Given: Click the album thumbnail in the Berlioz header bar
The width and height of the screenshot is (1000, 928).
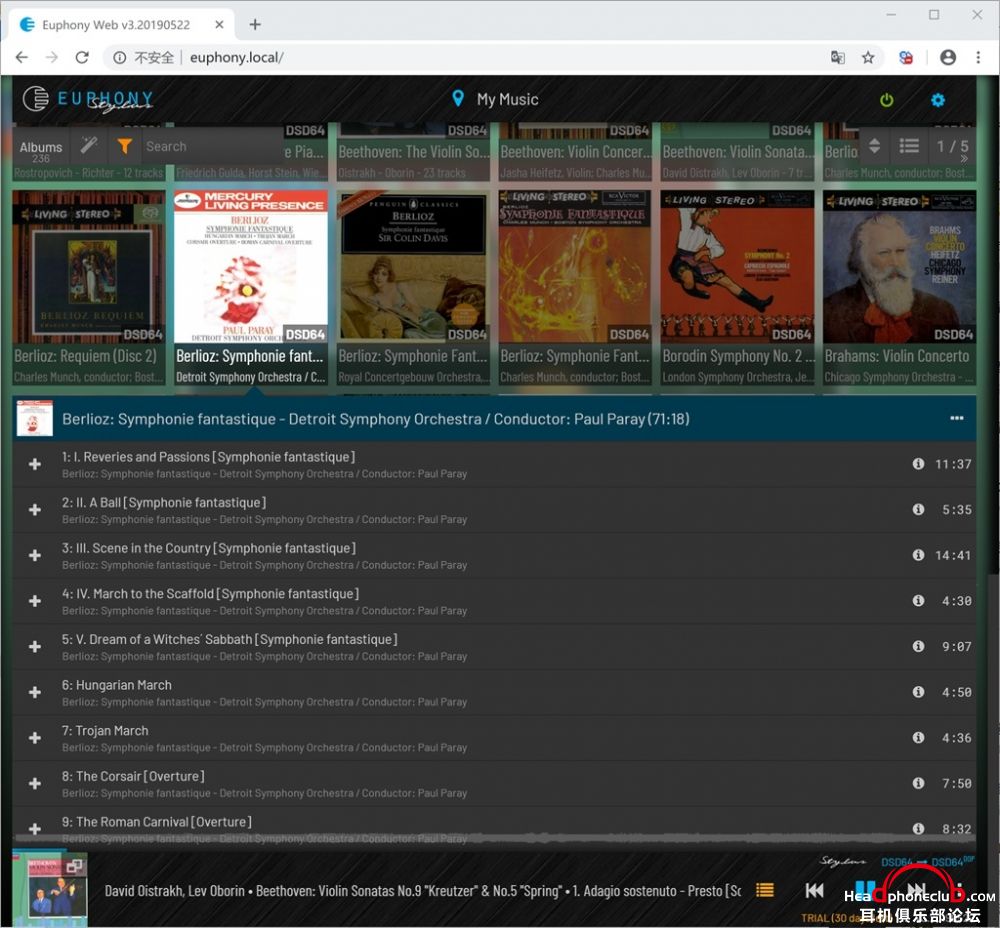Looking at the screenshot, I should [34, 418].
